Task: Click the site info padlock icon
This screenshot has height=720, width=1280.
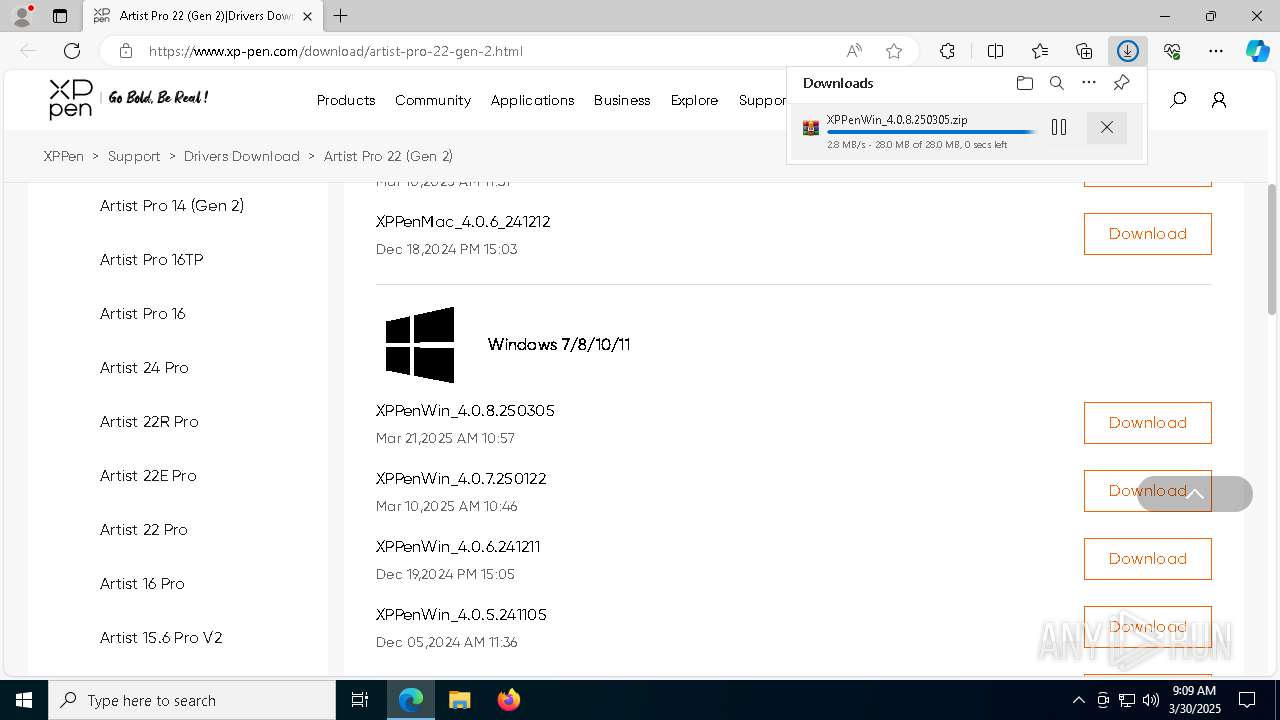Action: (125, 51)
